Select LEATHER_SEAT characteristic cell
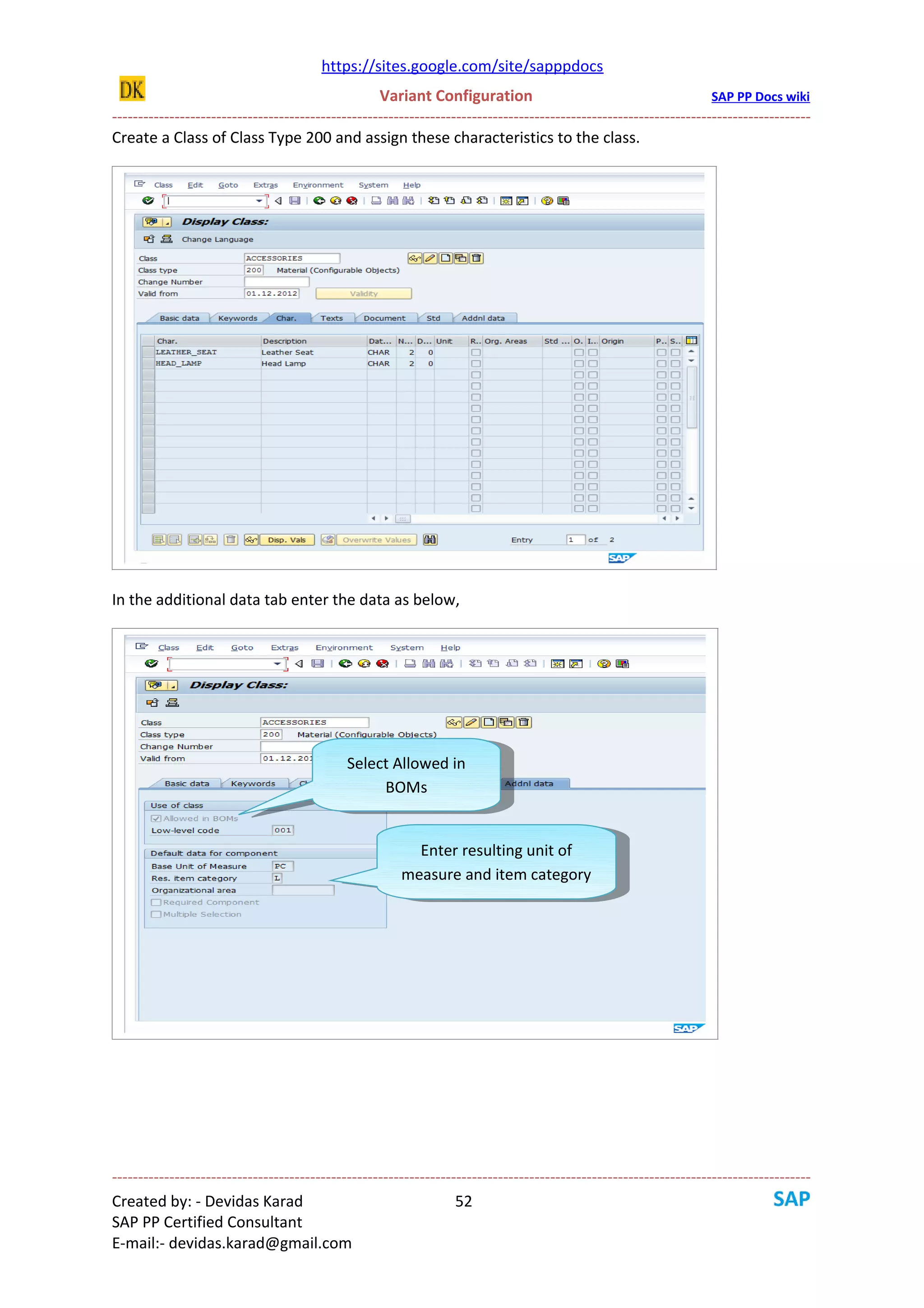This screenshot has height=1308, width=924. click(x=208, y=353)
